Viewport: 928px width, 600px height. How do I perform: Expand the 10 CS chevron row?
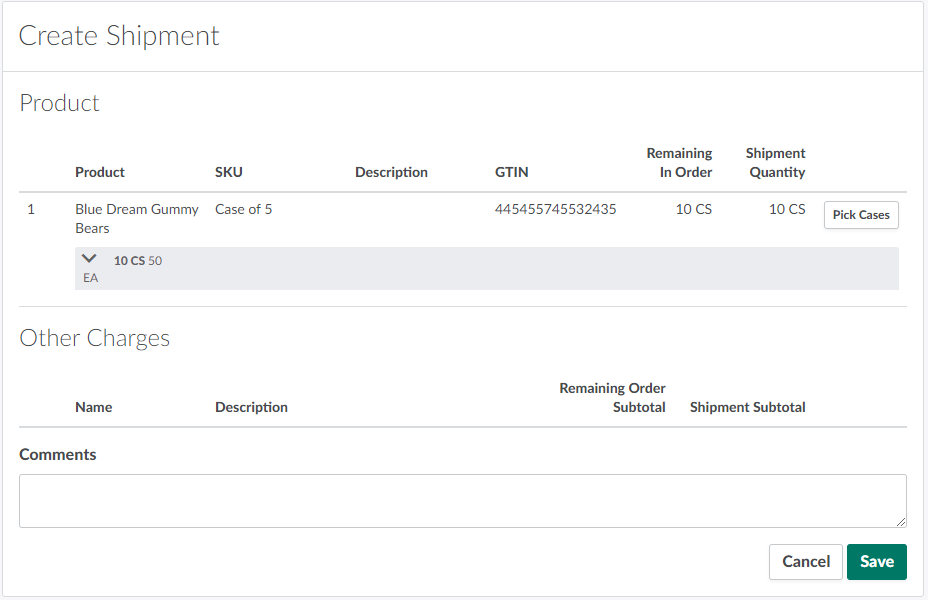tap(90, 259)
